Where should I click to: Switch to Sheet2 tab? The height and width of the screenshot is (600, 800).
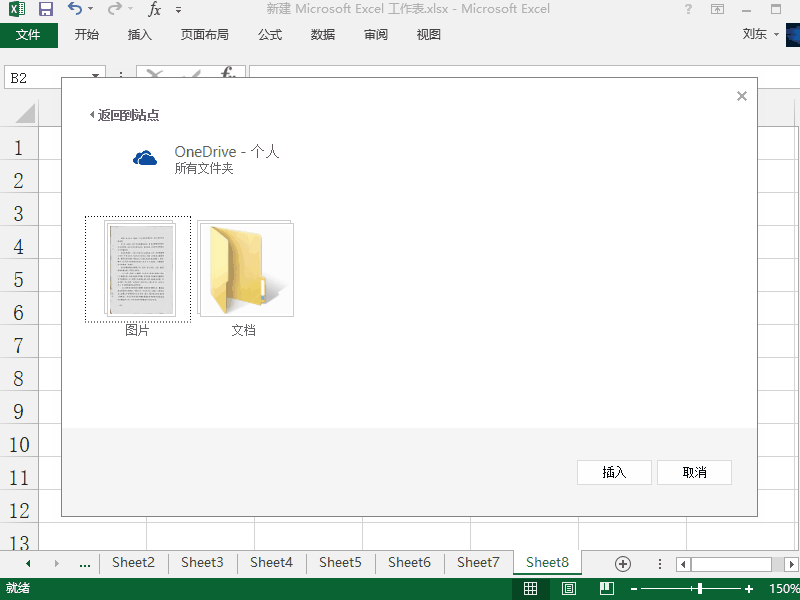pyautogui.click(x=133, y=563)
